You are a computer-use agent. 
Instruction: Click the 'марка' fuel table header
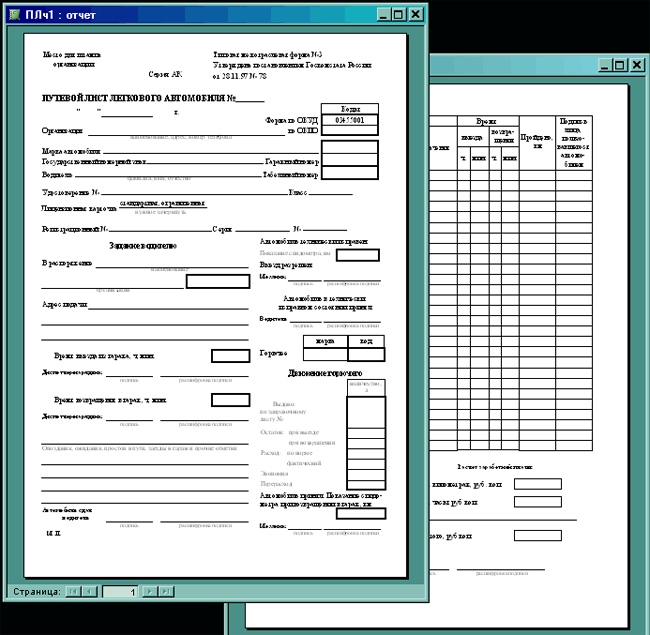pos(325,342)
